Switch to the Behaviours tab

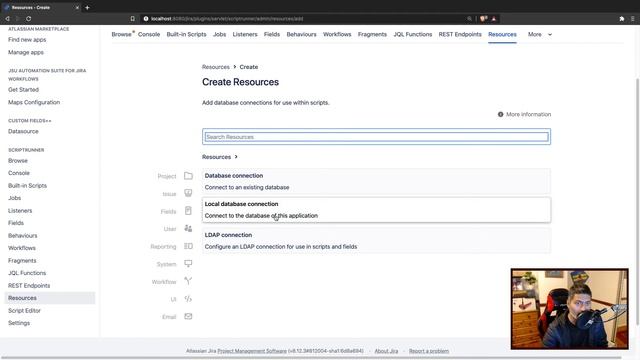(301, 34)
